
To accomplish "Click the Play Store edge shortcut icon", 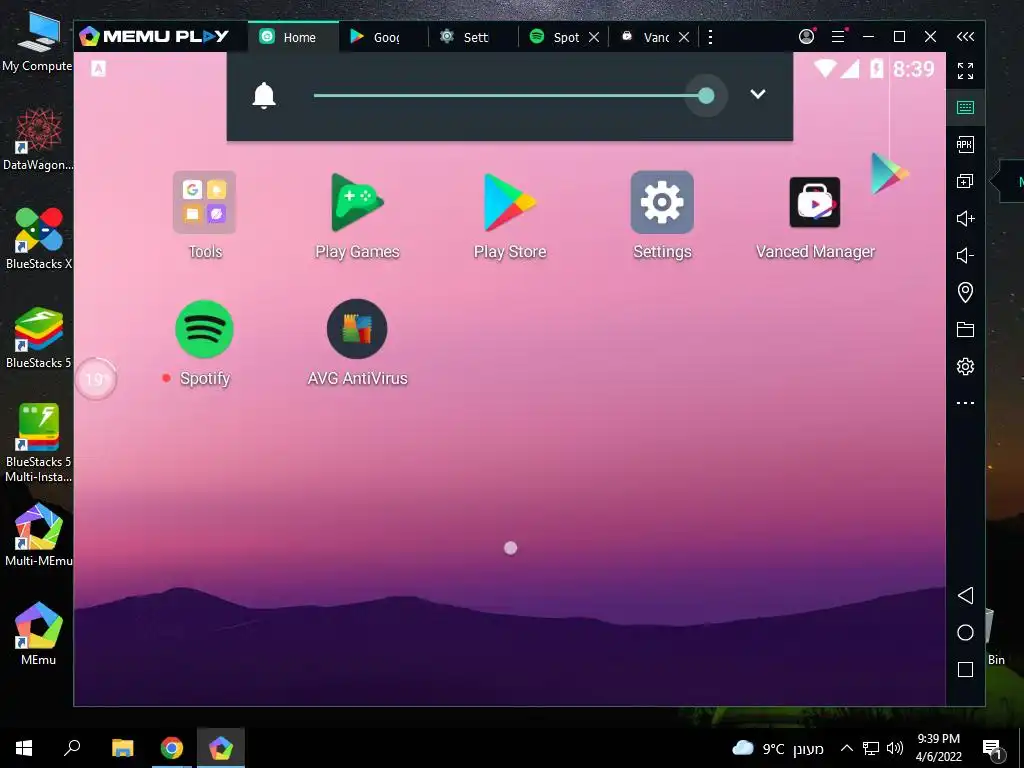I will click(x=889, y=173).
